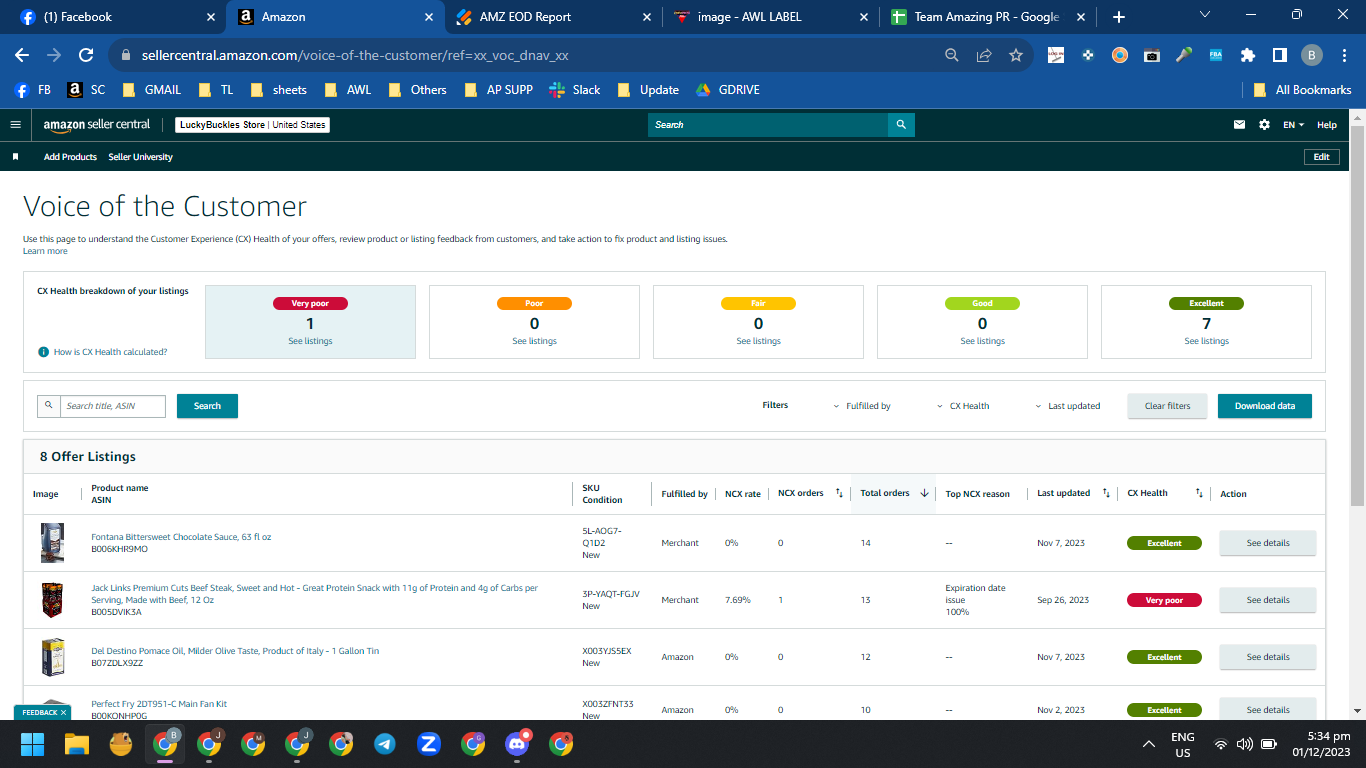Viewport: 1366px width, 768px height.
Task: Open the Seller Central hamburger menu
Action: (x=15, y=125)
